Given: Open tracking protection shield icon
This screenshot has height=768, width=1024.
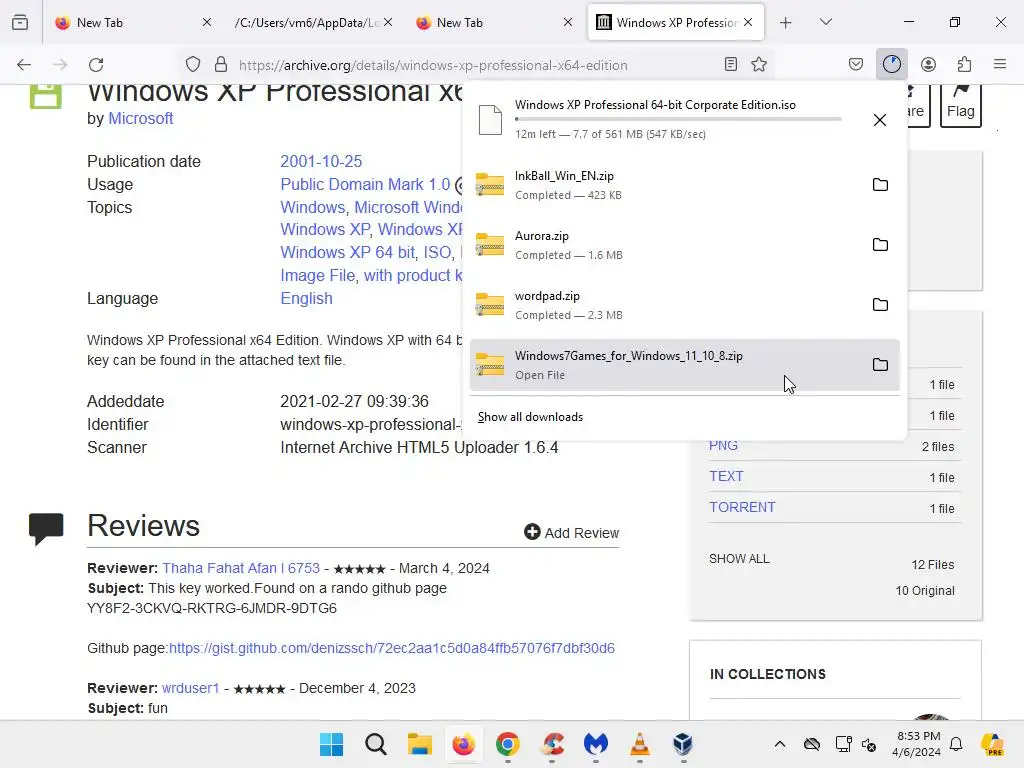Looking at the screenshot, I should 193,65.
